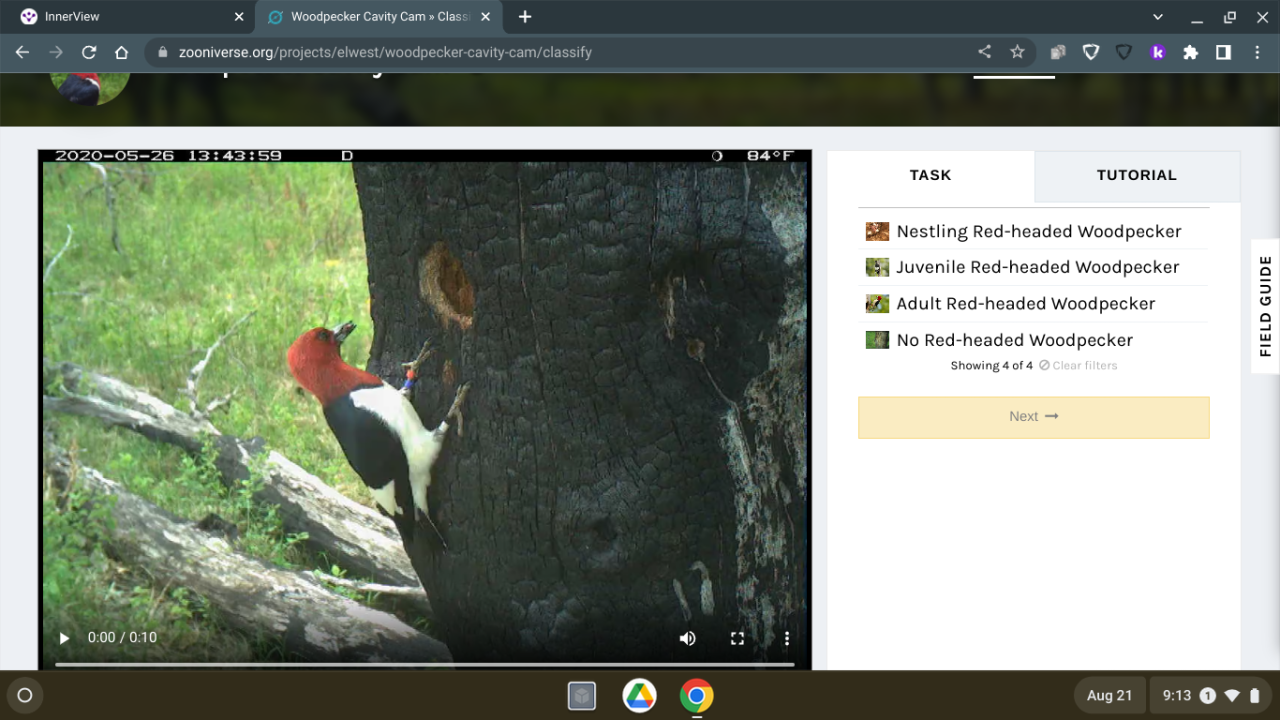Screen dimensions: 1280x720
Task: Close the InnerView tab
Action: (238, 17)
